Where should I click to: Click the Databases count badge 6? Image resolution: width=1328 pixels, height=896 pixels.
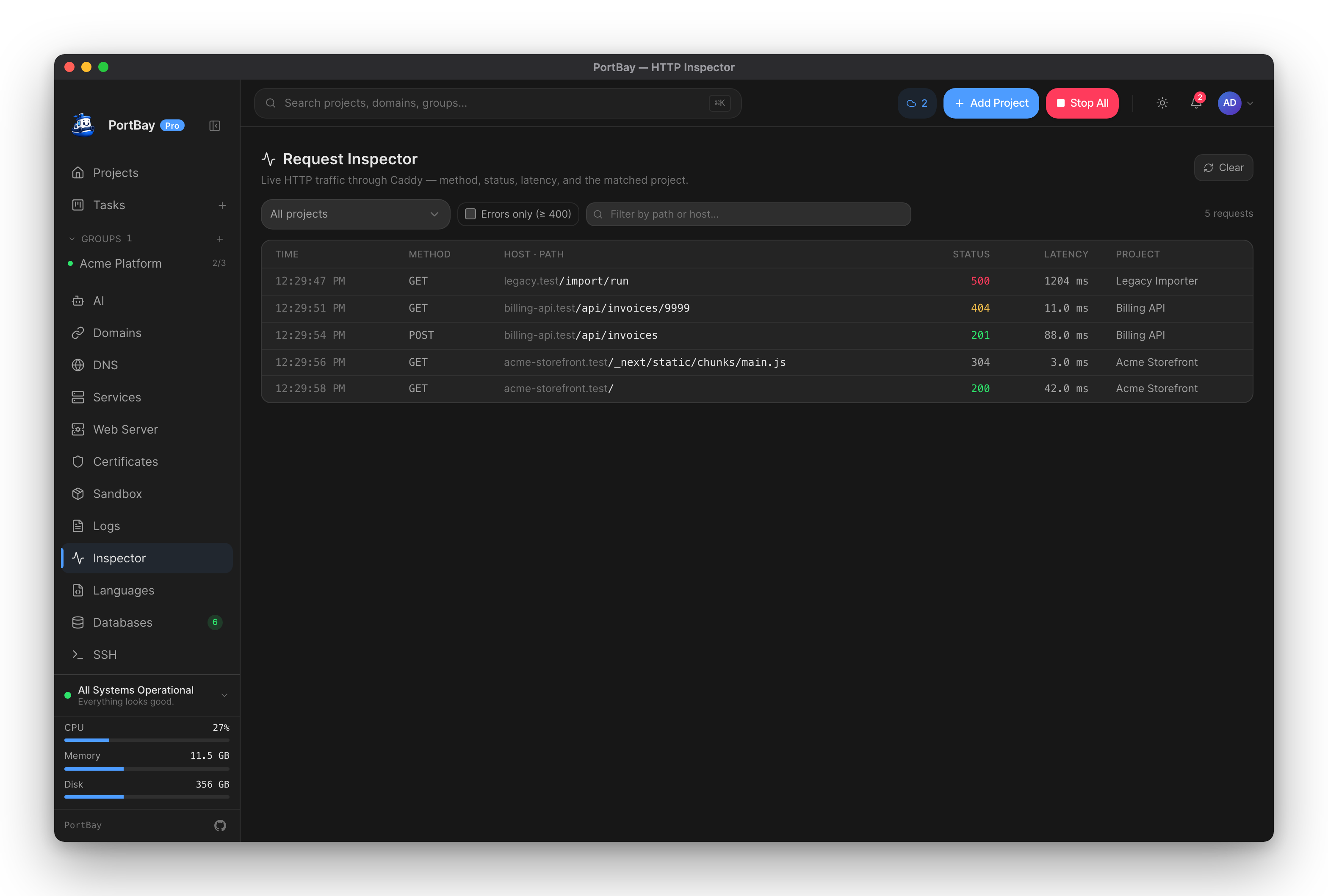point(215,622)
